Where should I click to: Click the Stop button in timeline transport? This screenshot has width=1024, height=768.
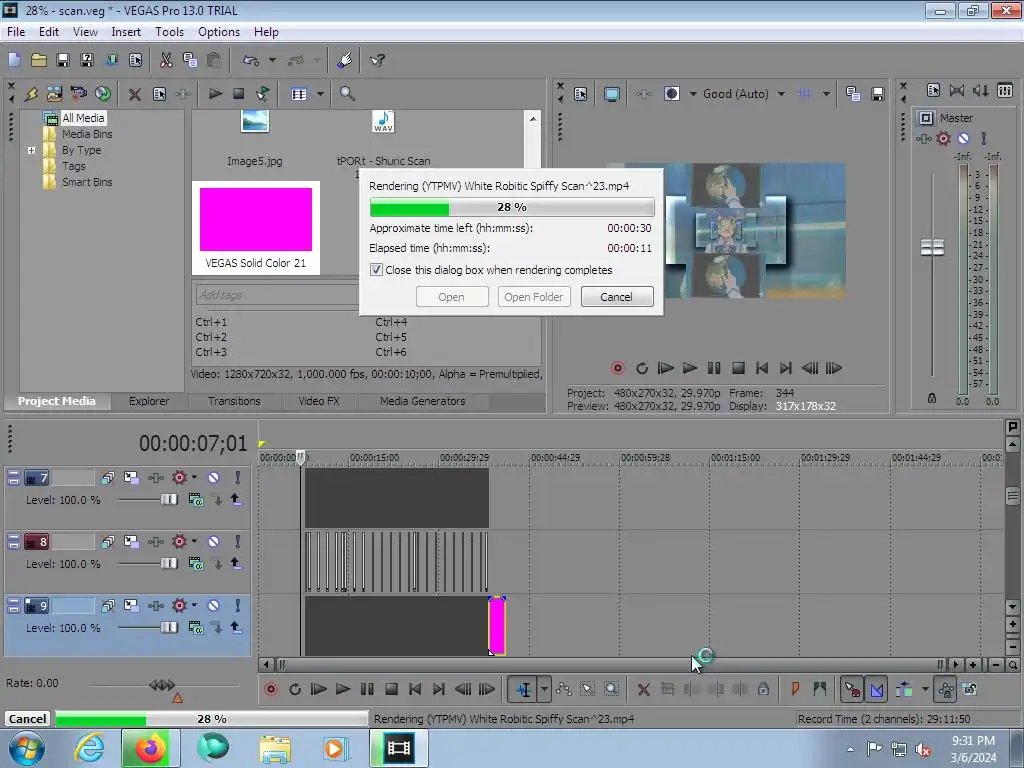pyautogui.click(x=391, y=689)
